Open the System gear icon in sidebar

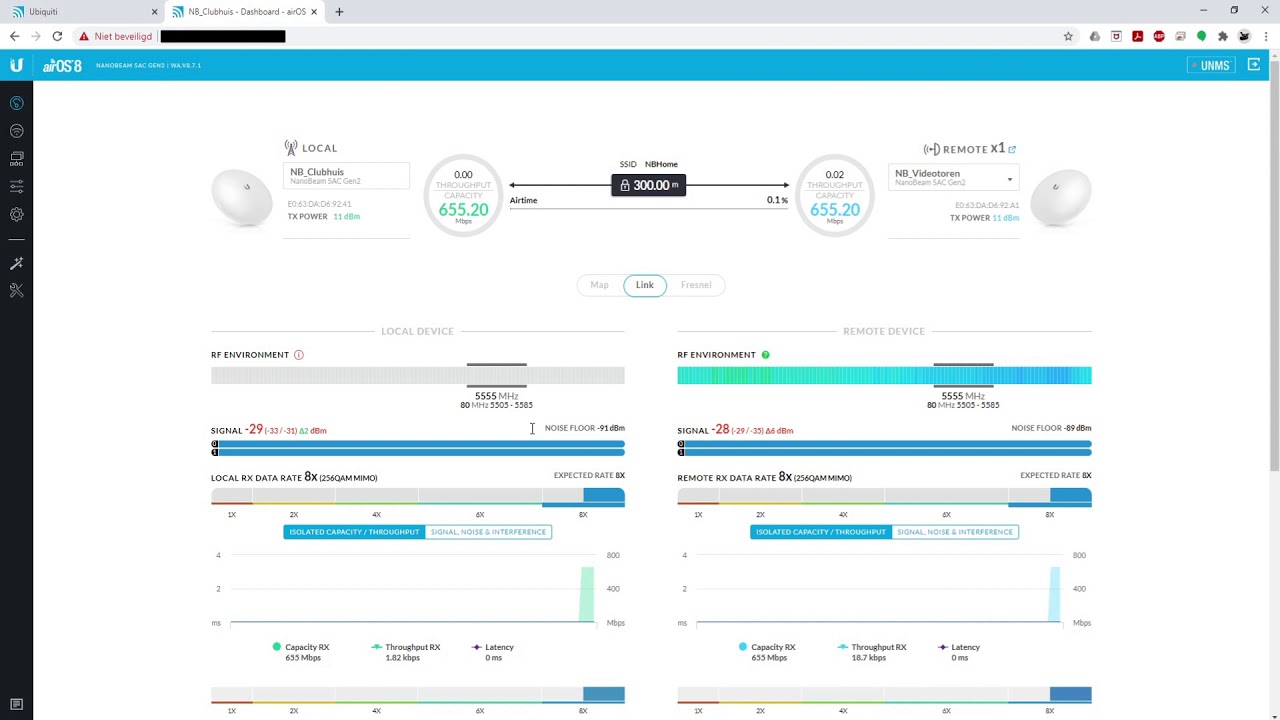pyautogui.click(x=16, y=215)
